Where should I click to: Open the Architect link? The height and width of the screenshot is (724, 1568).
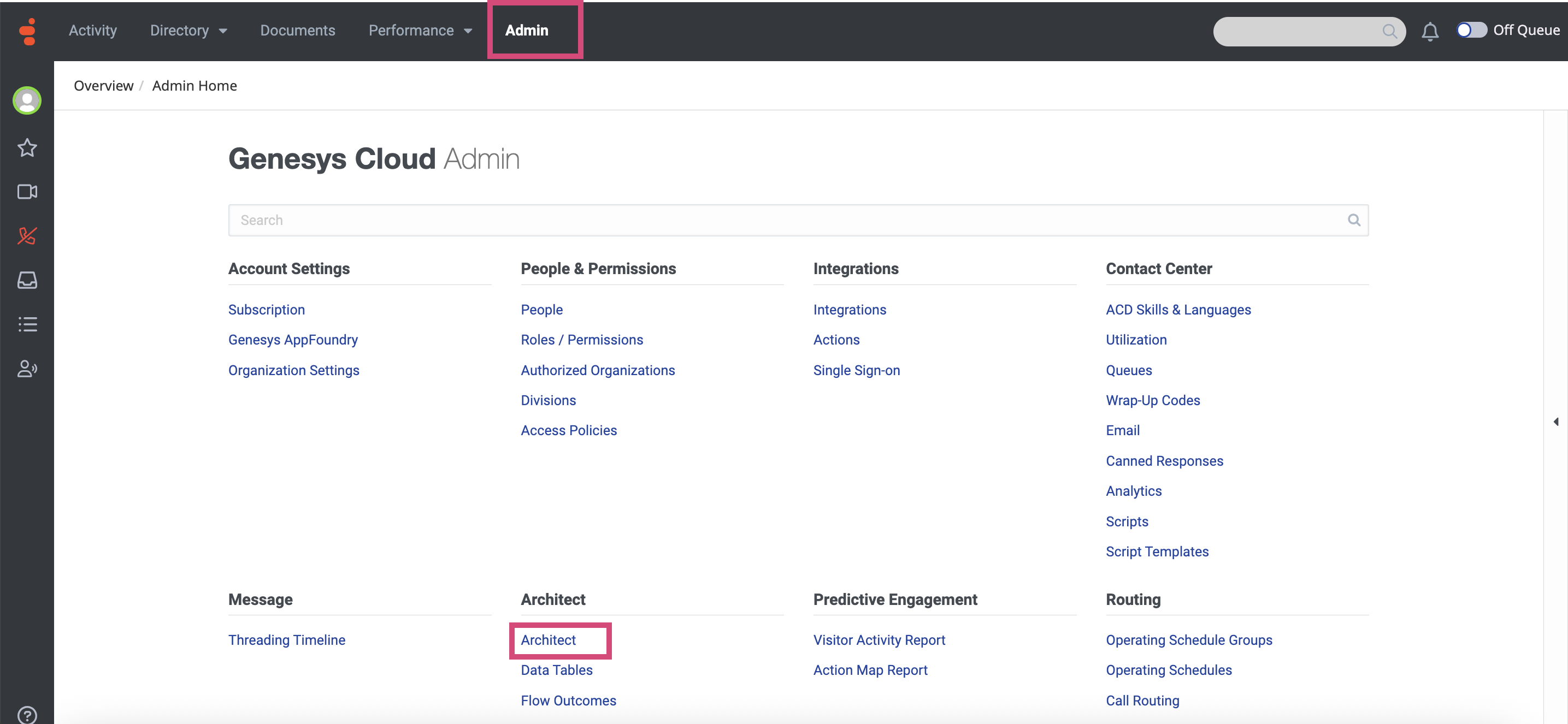(x=548, y=640)
